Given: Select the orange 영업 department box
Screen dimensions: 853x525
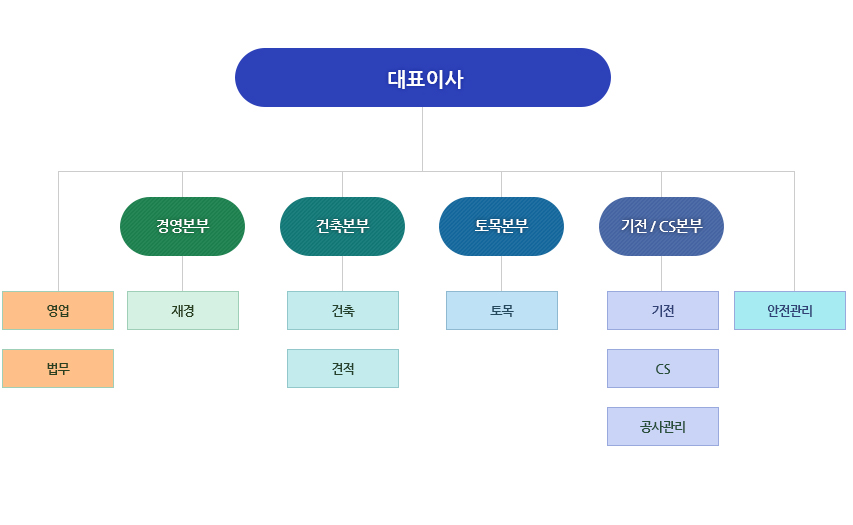Looking at the screenshot, I should (58, 310).
